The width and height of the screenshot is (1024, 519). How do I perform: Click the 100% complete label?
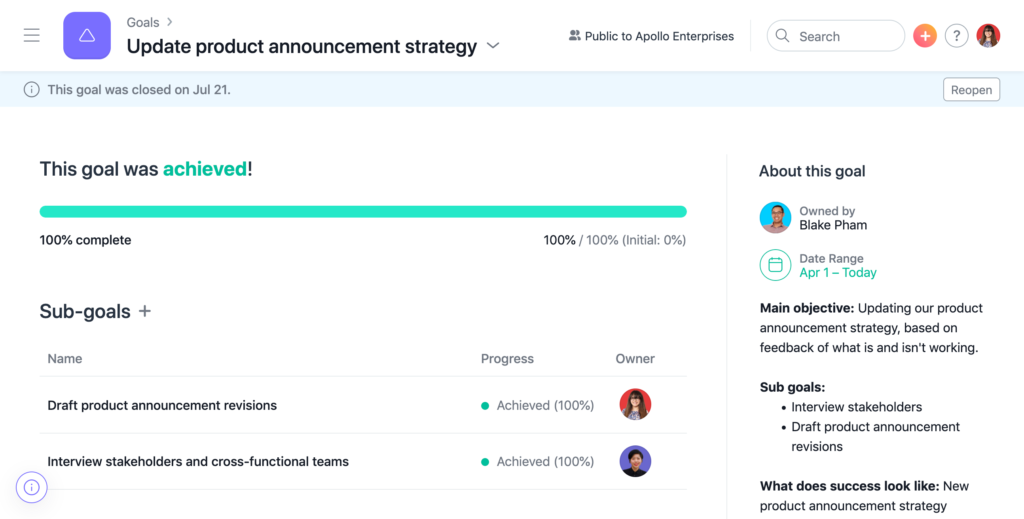pos(86,240)
